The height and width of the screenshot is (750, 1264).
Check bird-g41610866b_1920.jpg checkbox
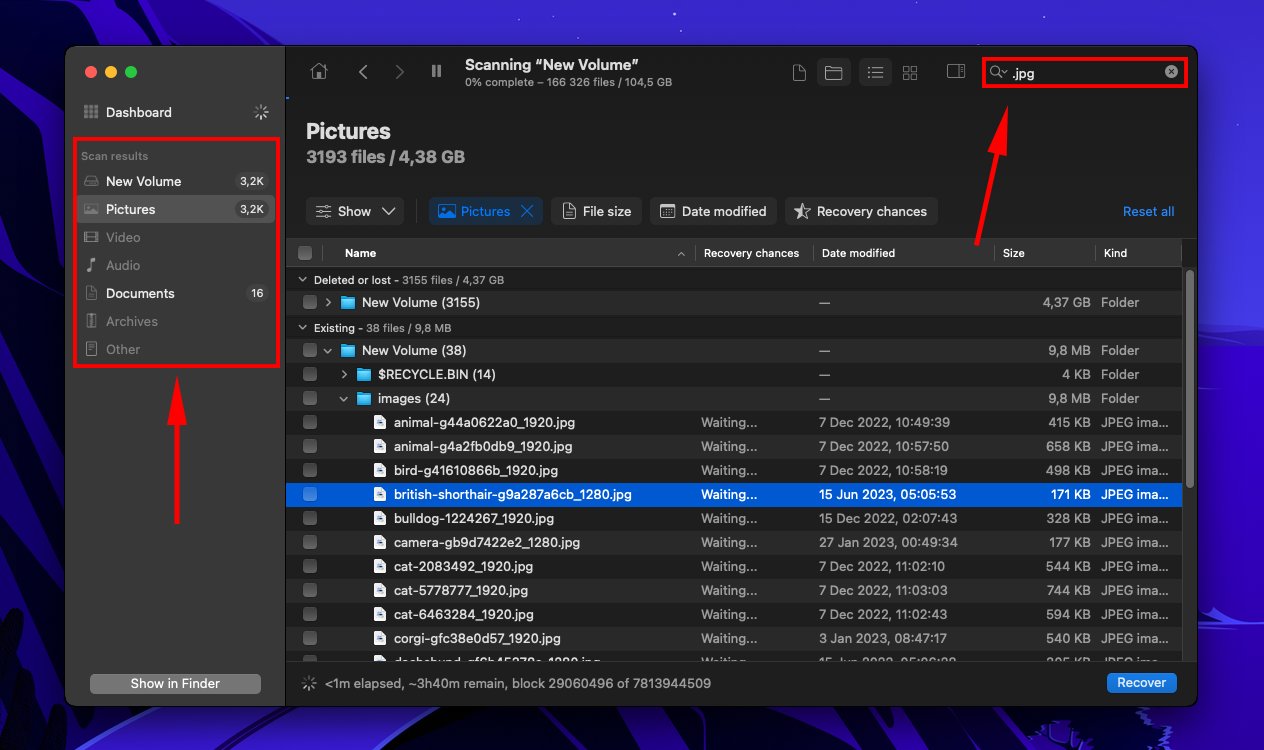click(310, 470)
